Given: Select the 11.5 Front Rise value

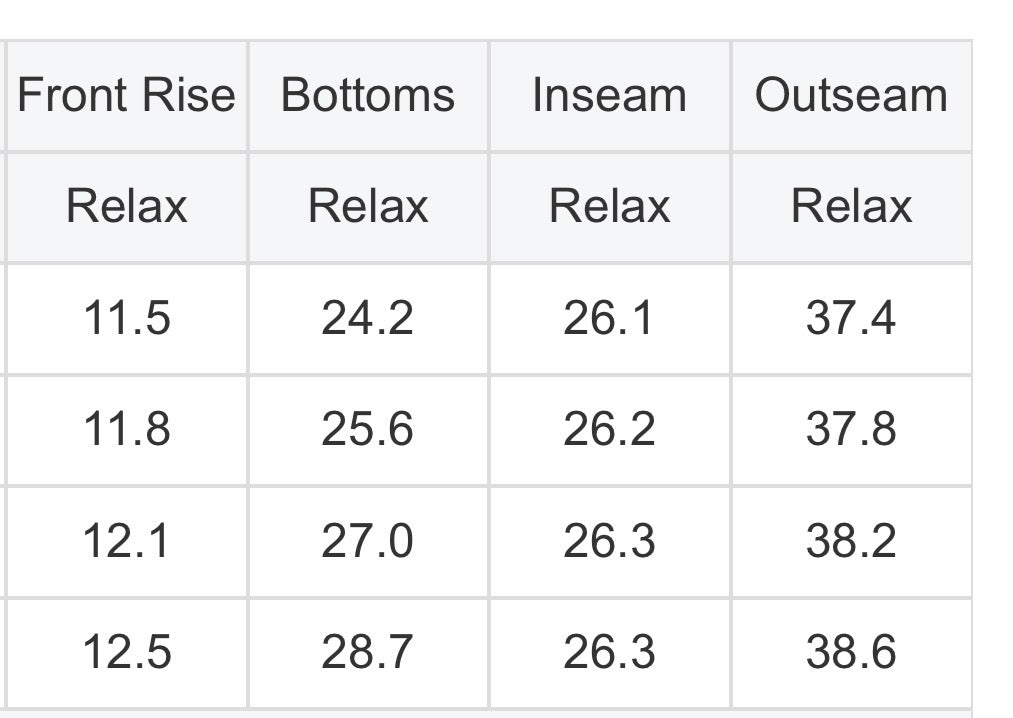Looking at the screenshot, I should click(126, 319).
